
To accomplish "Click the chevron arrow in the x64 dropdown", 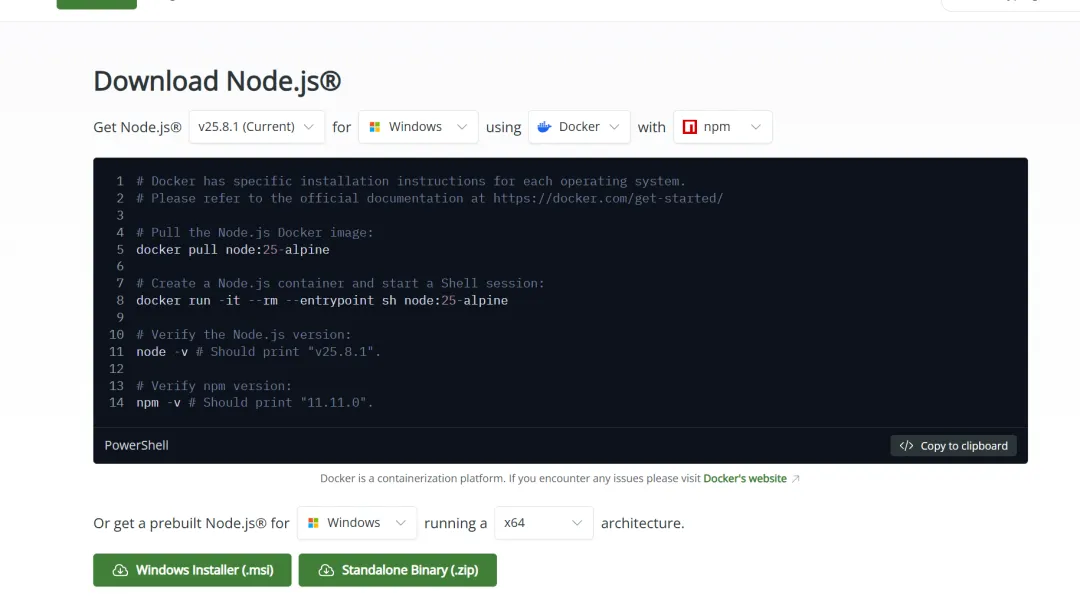I will click(x=577, y=523).
